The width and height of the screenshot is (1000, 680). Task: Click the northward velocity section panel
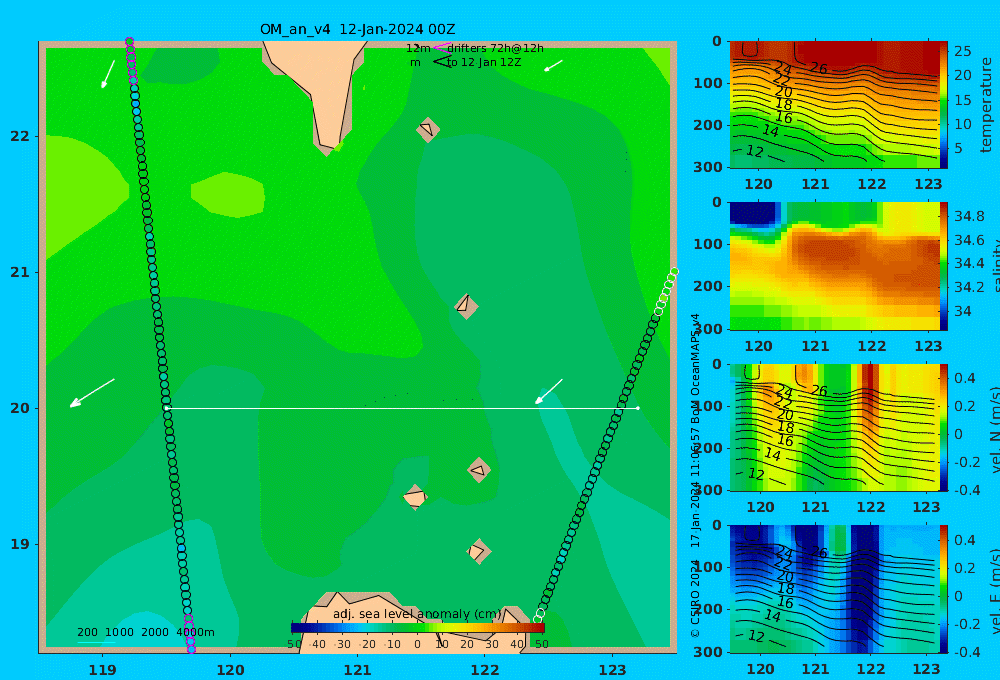[834, 427]
